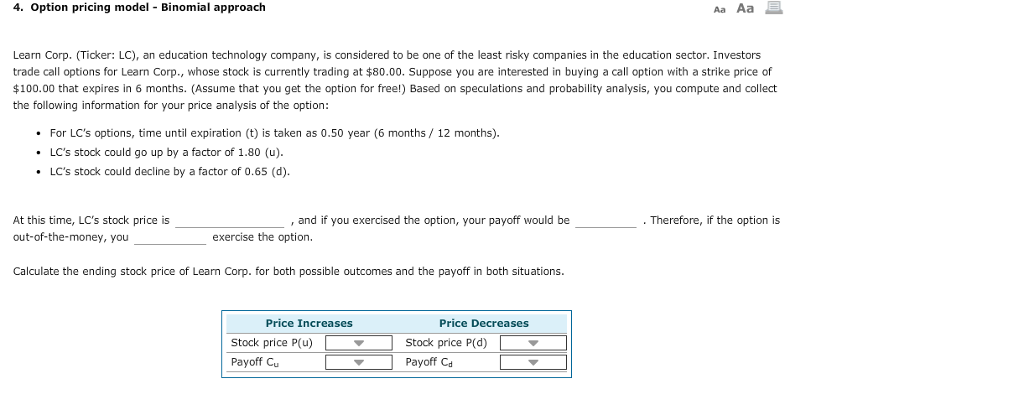
Task: Expand the Payoff Cd dropdown
Action: tap(533, 362)
